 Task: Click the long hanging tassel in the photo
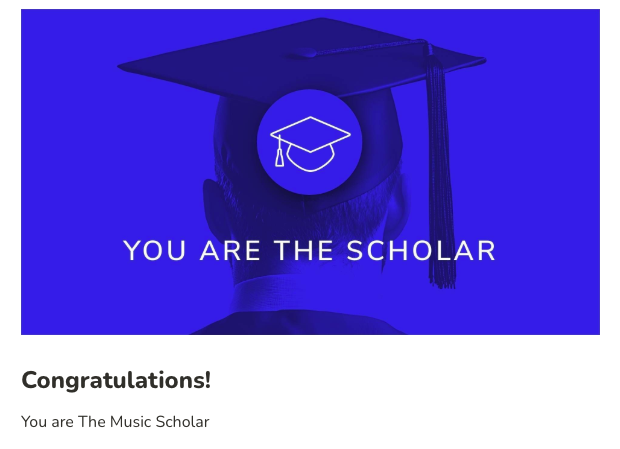(440, 166)
